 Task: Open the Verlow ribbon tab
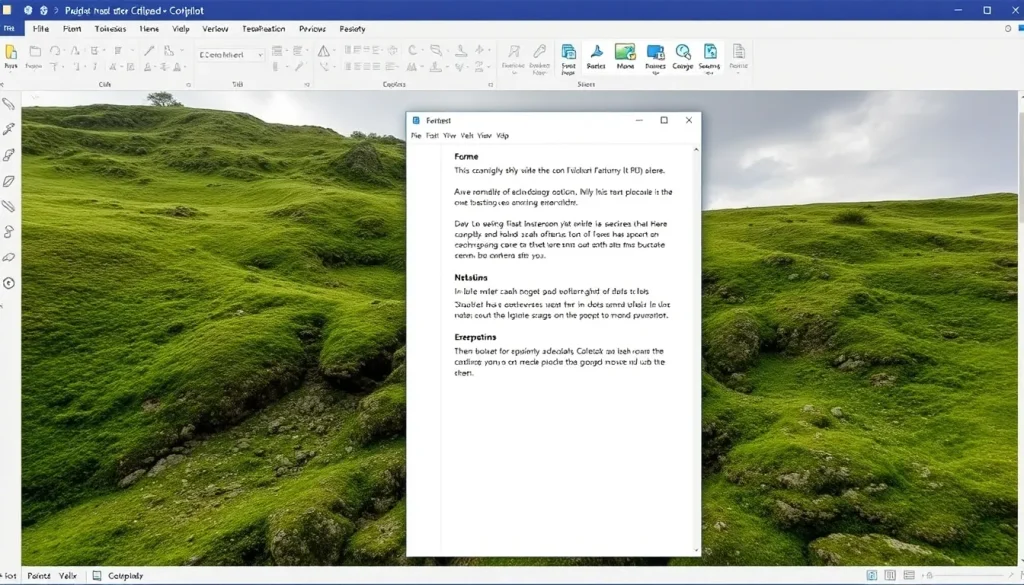[x=215, y=29]
